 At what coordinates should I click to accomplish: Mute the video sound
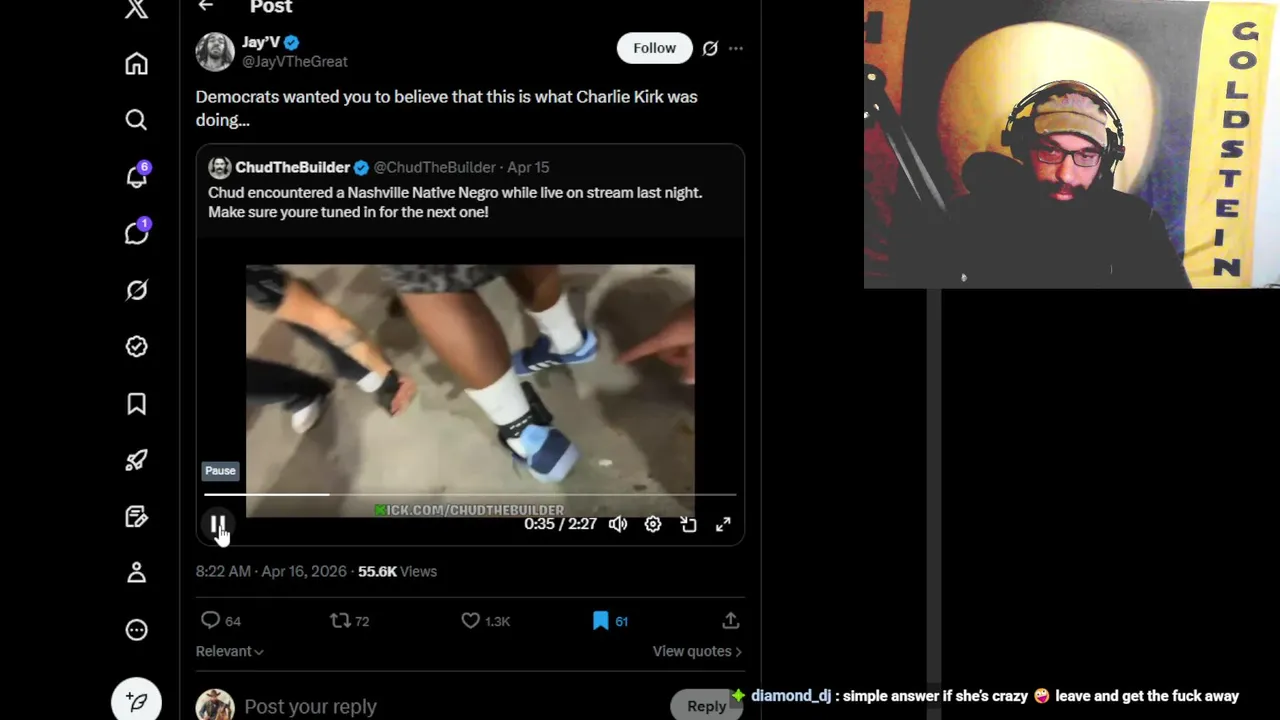pos(618,524)
